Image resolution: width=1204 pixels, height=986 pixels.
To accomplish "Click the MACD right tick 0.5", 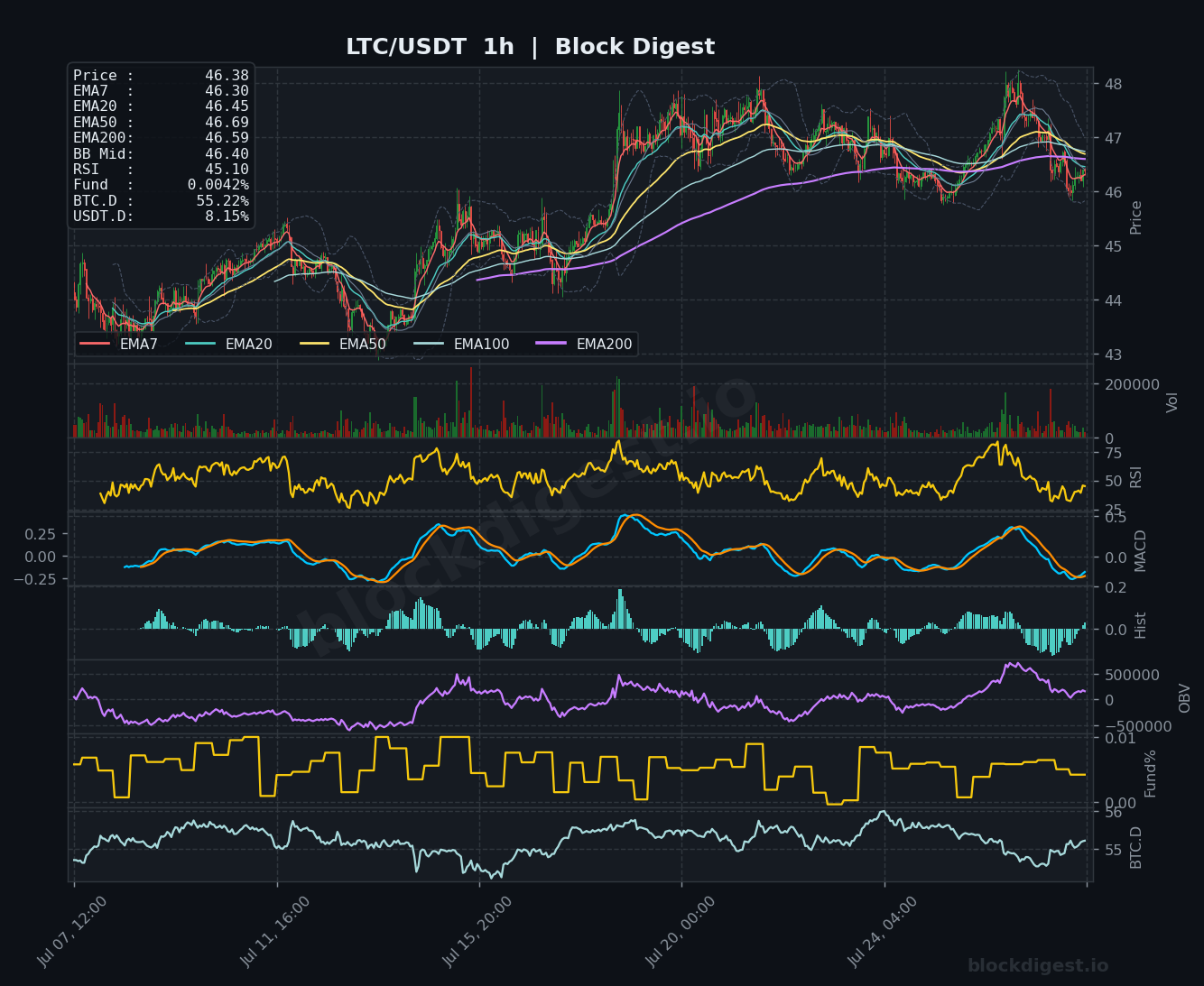I will [x=1116, y=518].
